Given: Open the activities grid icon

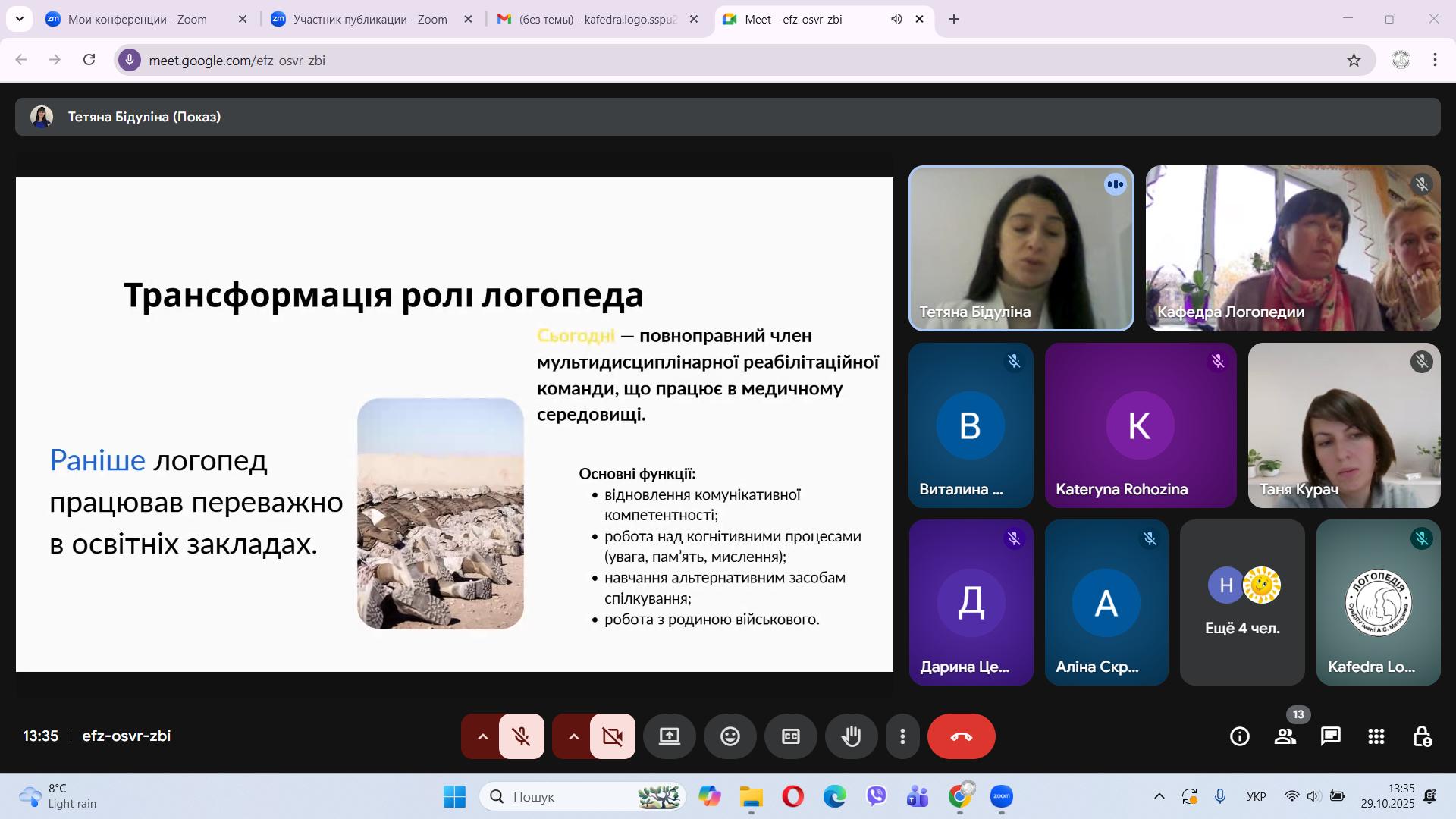Looking at the screenshot, I should point(1376,736).
